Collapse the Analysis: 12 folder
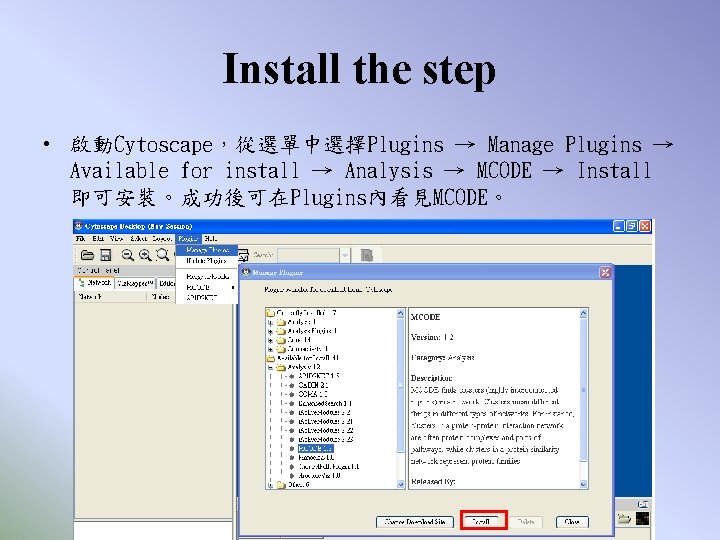Screen dimensions: 720x540 (x=270, y=367)
